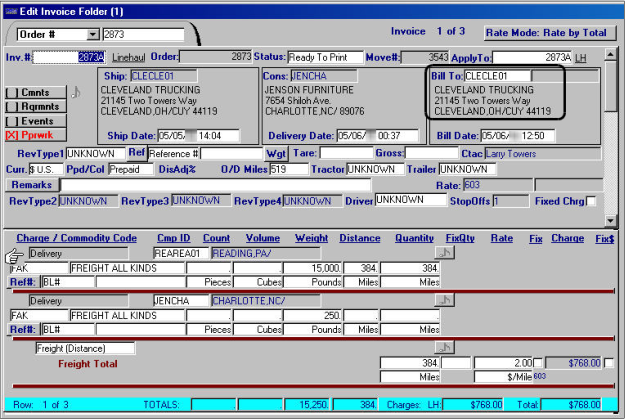Click the 15,000 weight field

pyautogui.click(x=312, y=268)
